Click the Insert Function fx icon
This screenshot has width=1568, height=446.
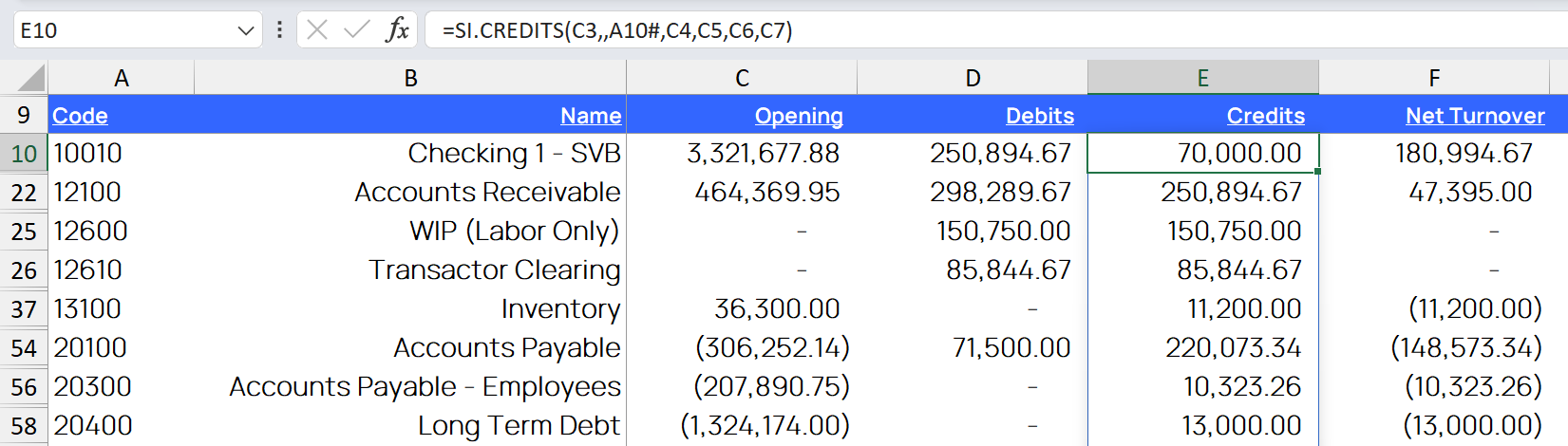[x=397, y=30]
